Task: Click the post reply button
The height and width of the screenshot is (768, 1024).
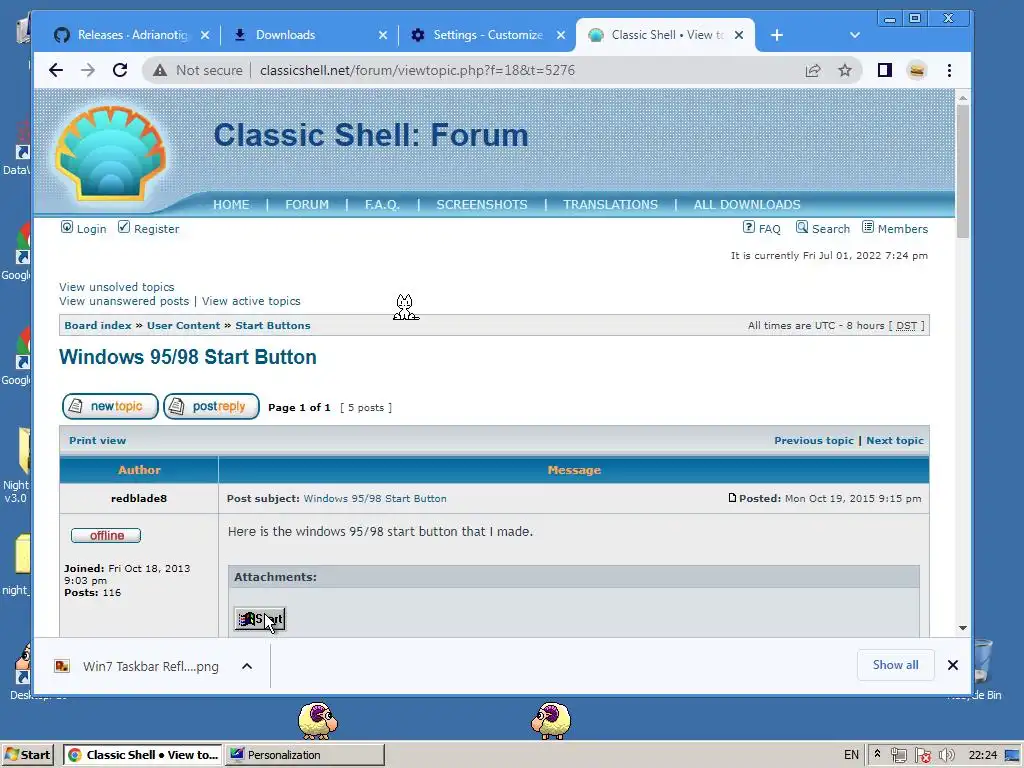Action: 212,406
